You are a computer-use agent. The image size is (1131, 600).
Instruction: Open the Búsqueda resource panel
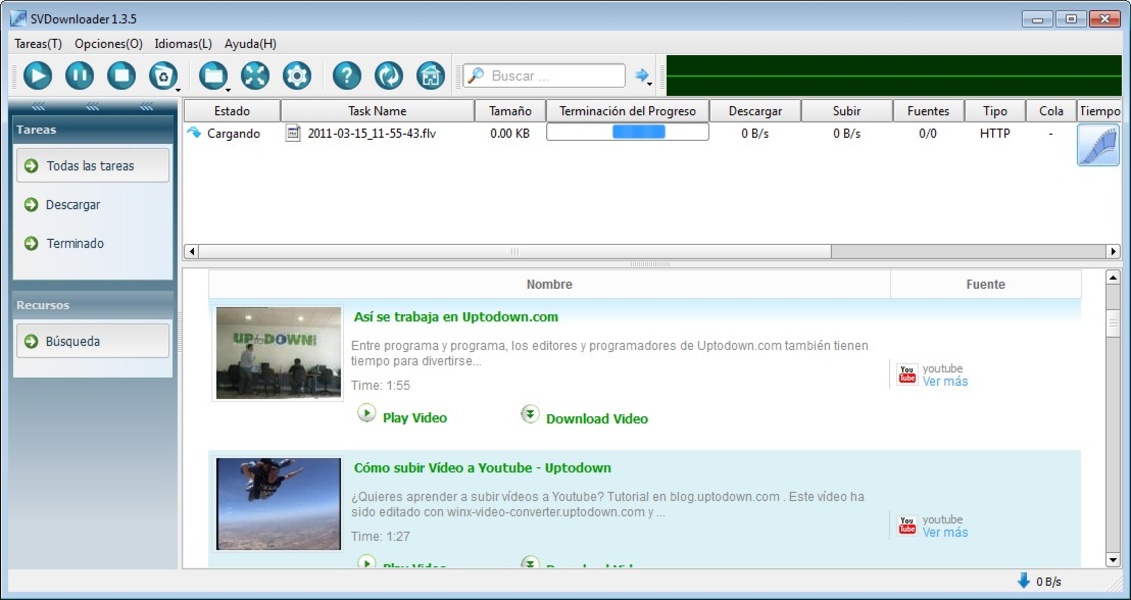(x=92, y=341)
